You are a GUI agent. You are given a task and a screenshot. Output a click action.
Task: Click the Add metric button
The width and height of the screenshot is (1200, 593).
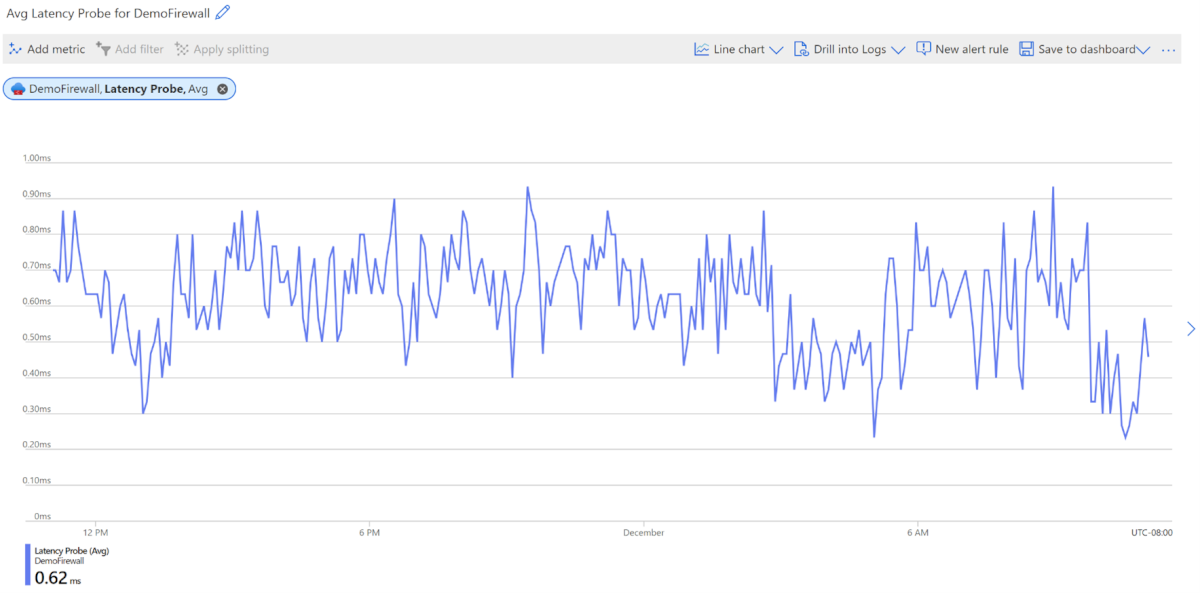point(46,48)
